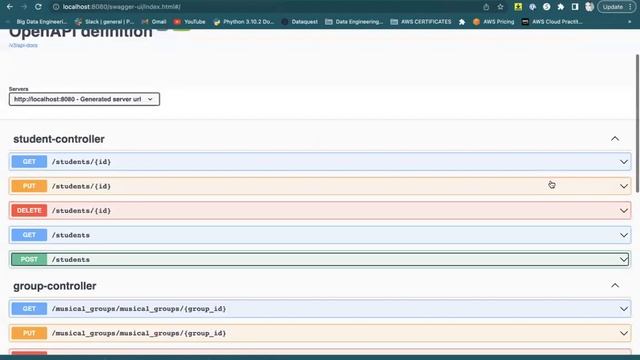The width and height of the screenshot is (640, 360).
Task: Click the PUT badge for /students/{id}
Action: pyautogui.click(x=29, y=186)
